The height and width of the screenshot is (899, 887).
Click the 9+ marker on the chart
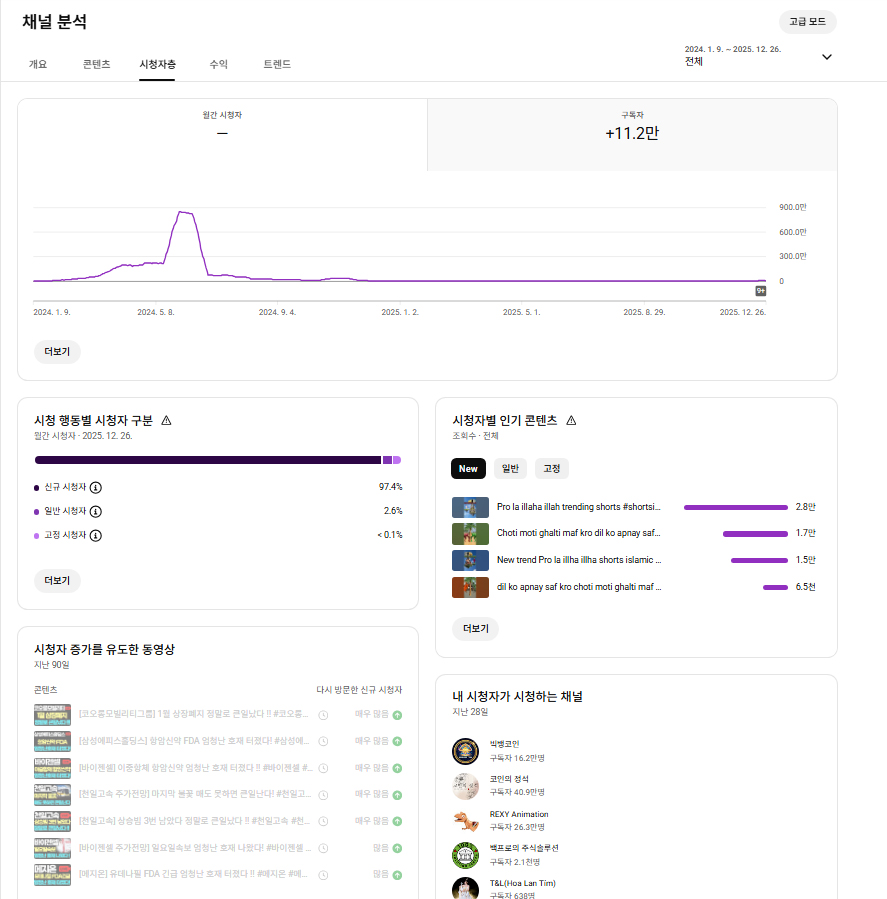[x=760, y=290]
